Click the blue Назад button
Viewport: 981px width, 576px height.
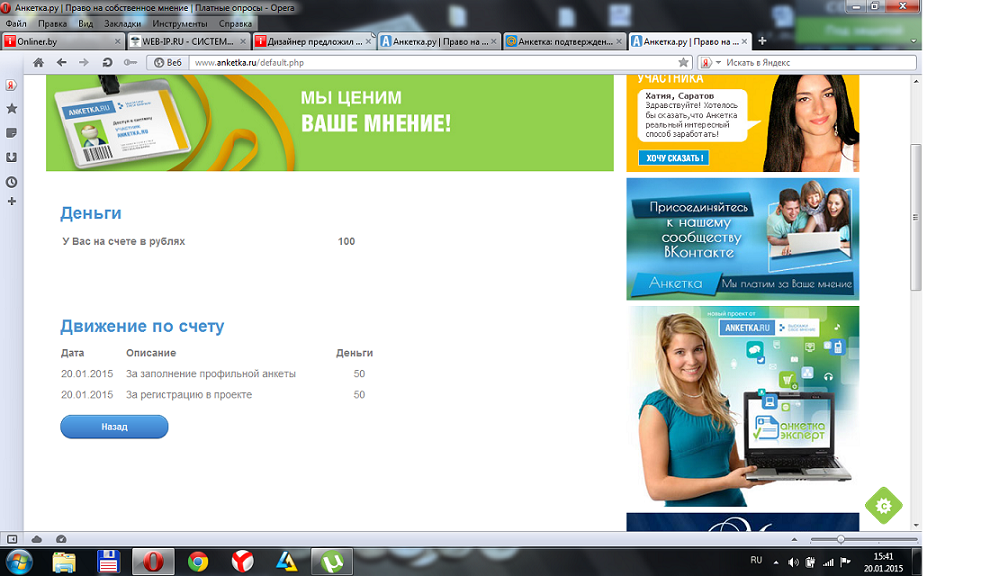pos(114,427)
